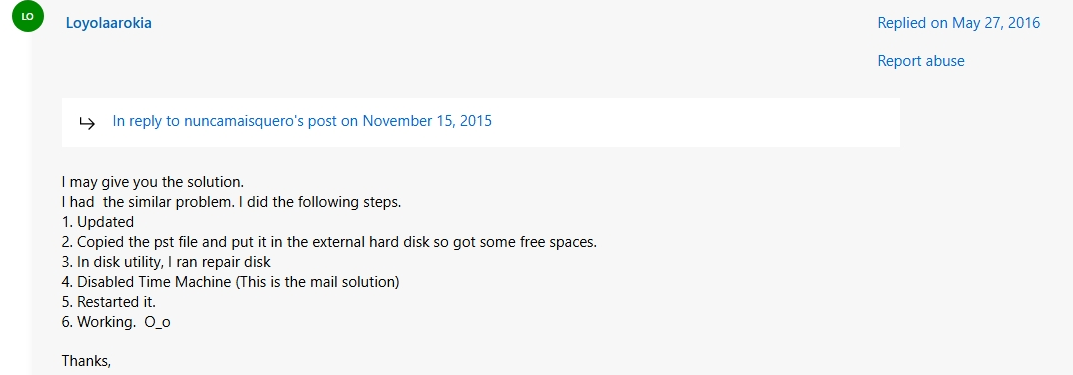Click the 'O_o' emoticon text
1073x375 pixels.
coord(157,322)
